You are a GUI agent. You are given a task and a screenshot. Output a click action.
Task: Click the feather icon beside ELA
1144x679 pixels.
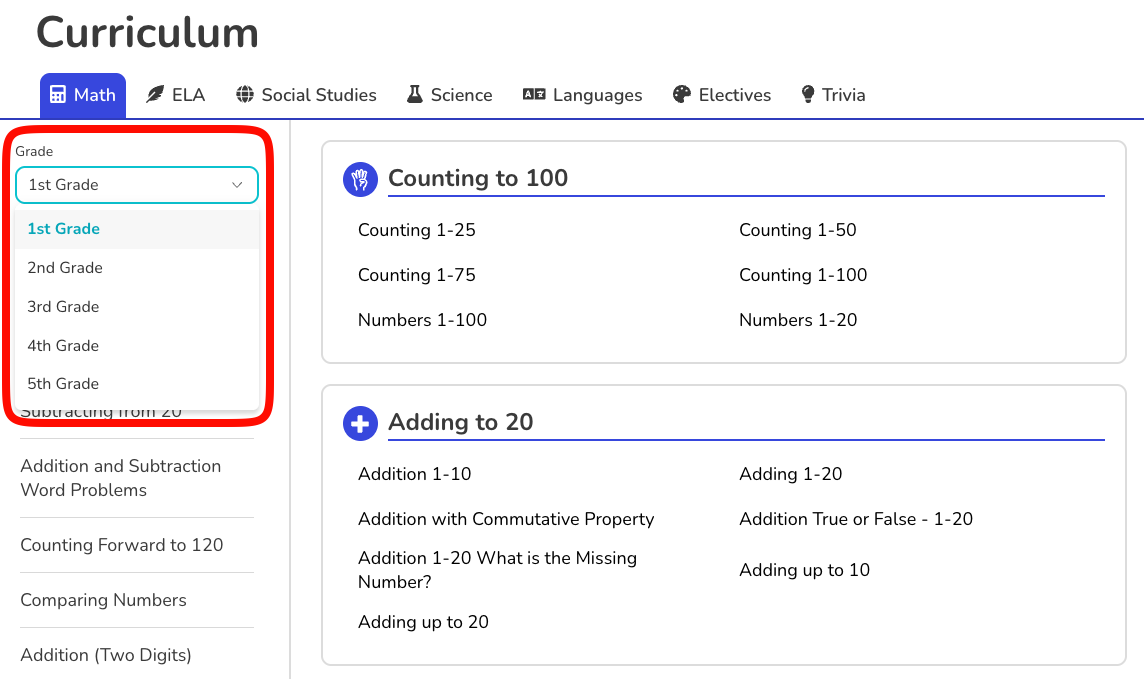click(x=155, y=95)
